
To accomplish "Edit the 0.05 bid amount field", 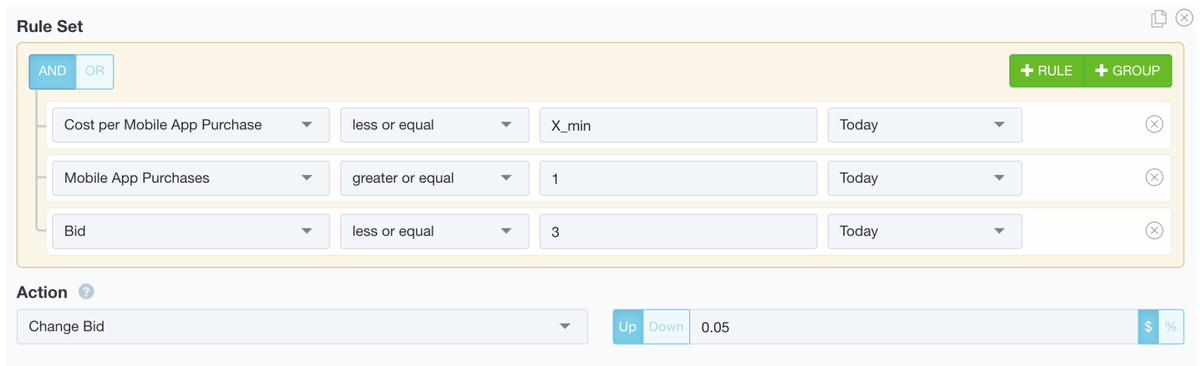I will 914,327.
